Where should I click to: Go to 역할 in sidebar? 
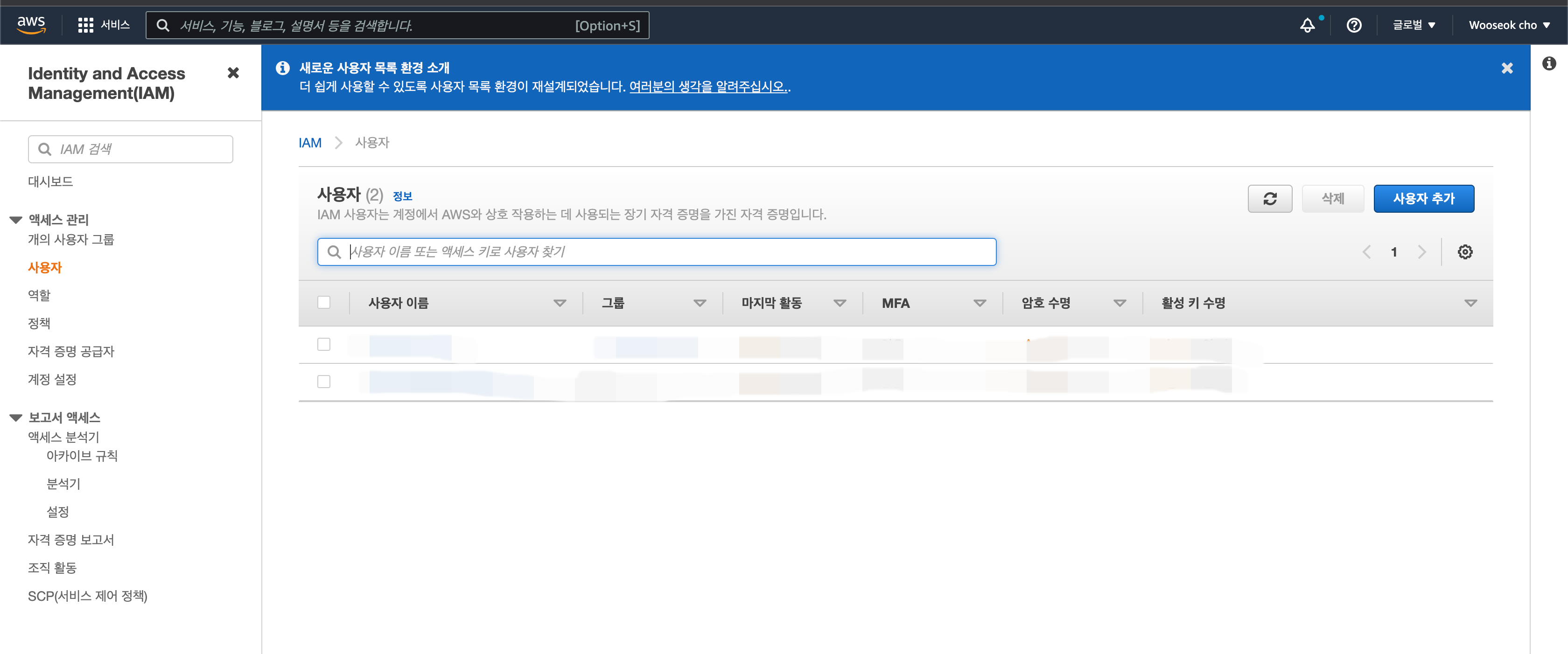click(x=39, y=295)
